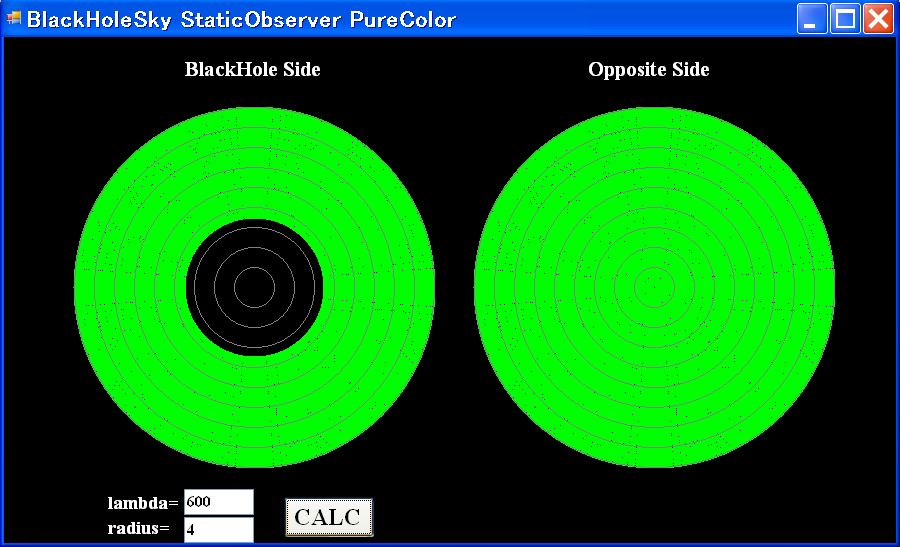
Task: Click the BlackHoleSky StaticObserver PureColor title text
Action: pyautogui.click(x=241, y=20)
